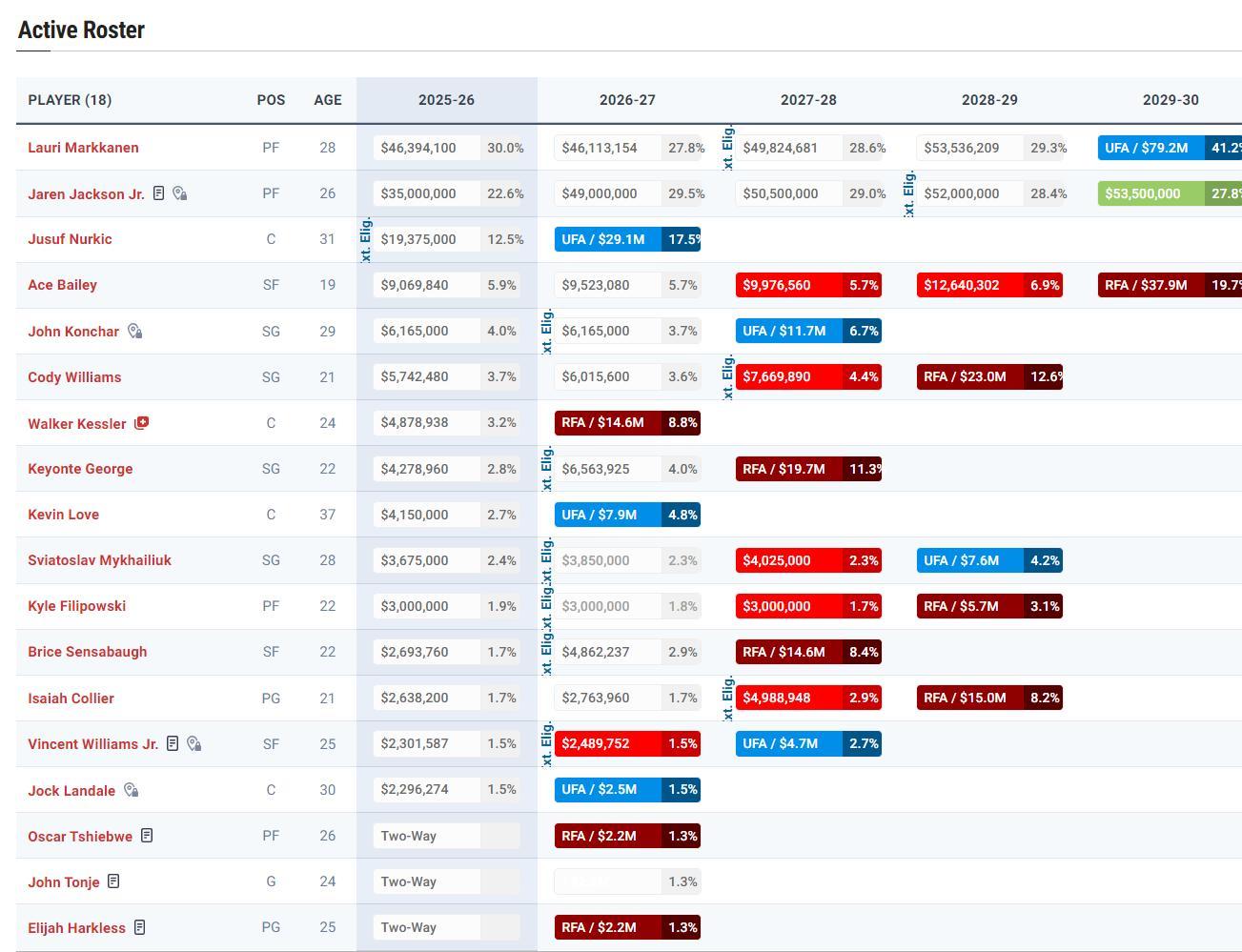Screen dimensions: 1242x952
Task: Click Ace Bailey's red $12,640,302 salary cell
Action: click(x=968, y=285)
